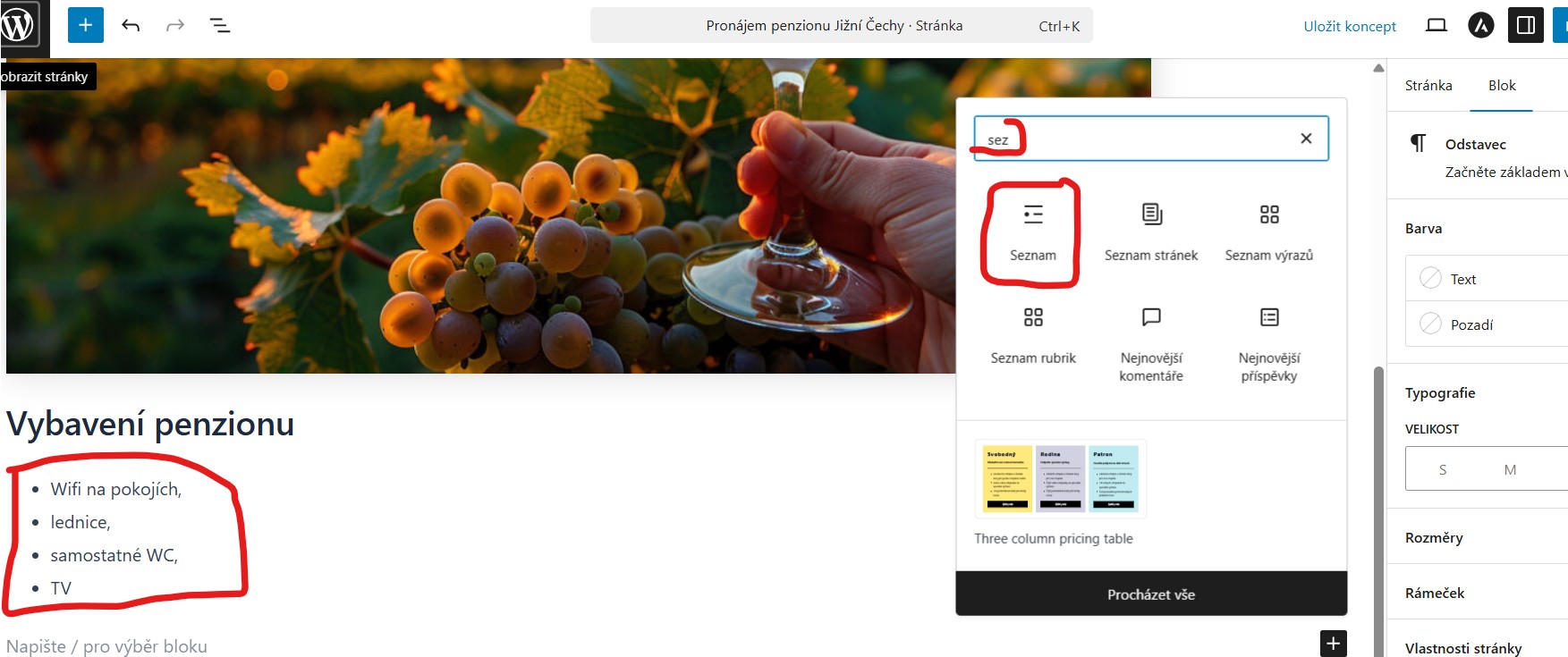Insert the Seznam list block
This screenshot has width=1568, height=657.
point(1032,232)
